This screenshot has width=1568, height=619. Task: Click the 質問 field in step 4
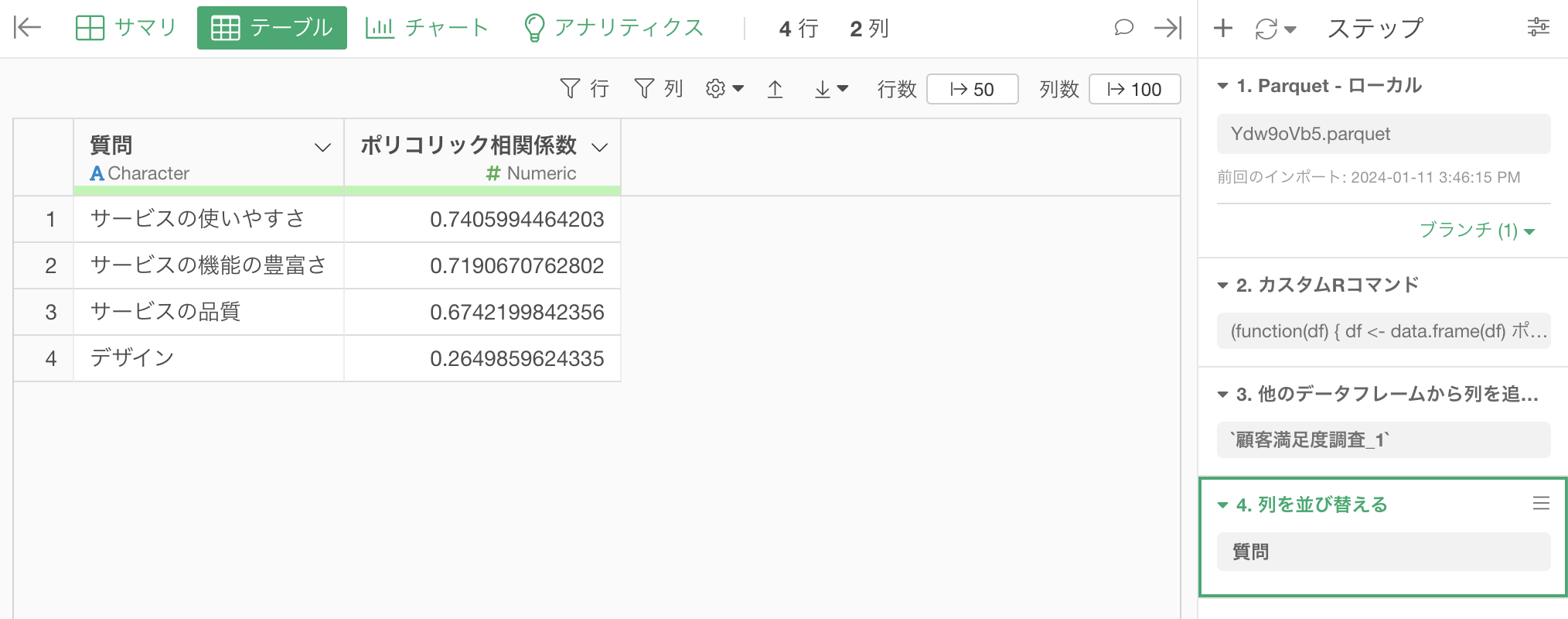coord(1383,552)
